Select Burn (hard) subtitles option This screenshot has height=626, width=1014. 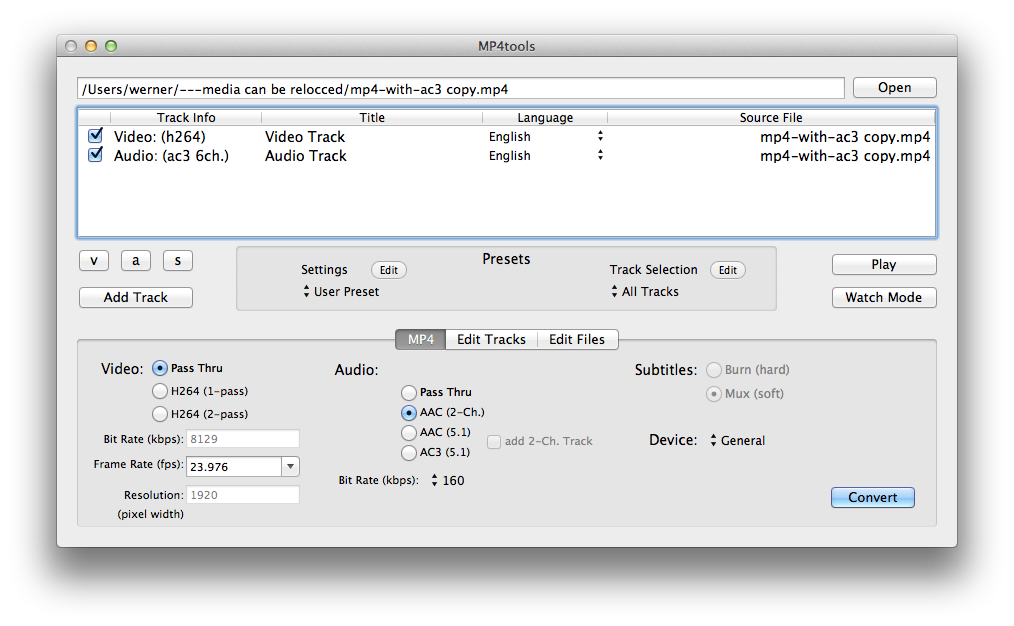(714, 370)
